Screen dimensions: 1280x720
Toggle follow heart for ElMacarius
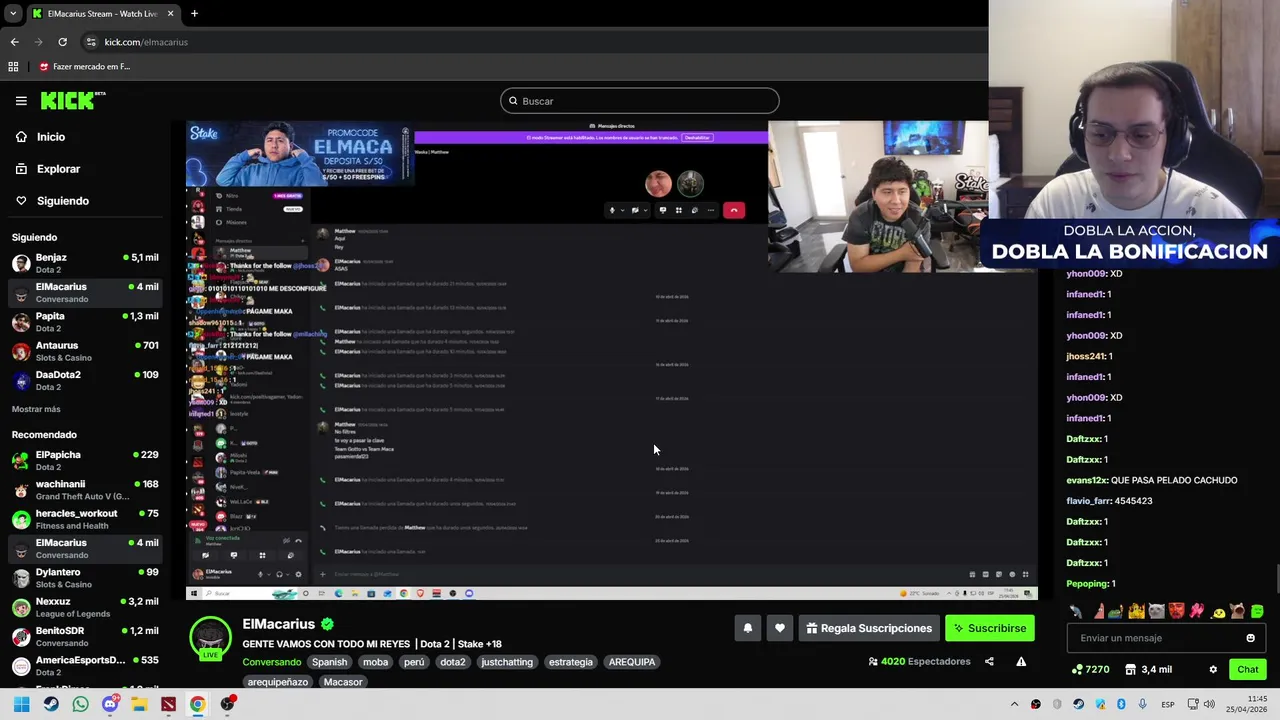click(x=779, y=628)
